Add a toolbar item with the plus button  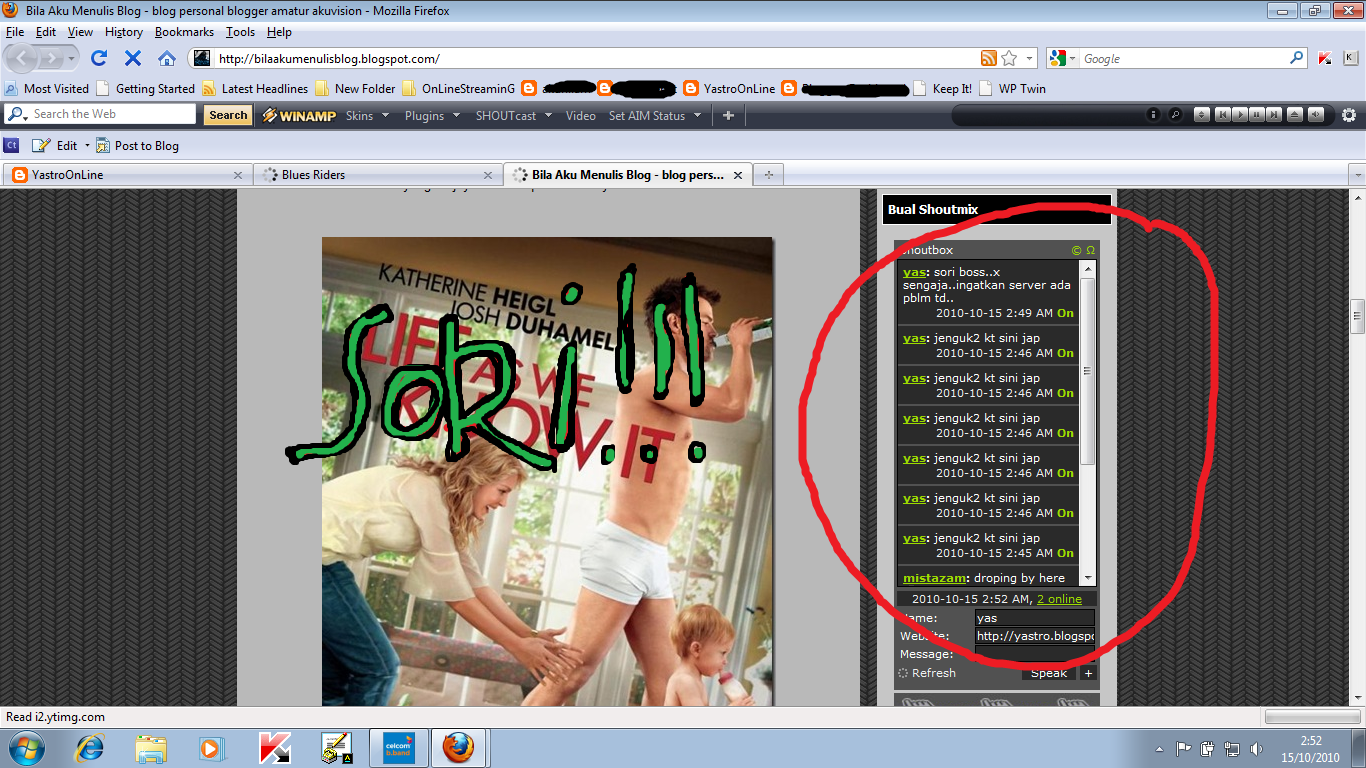(x=728, y=115)
